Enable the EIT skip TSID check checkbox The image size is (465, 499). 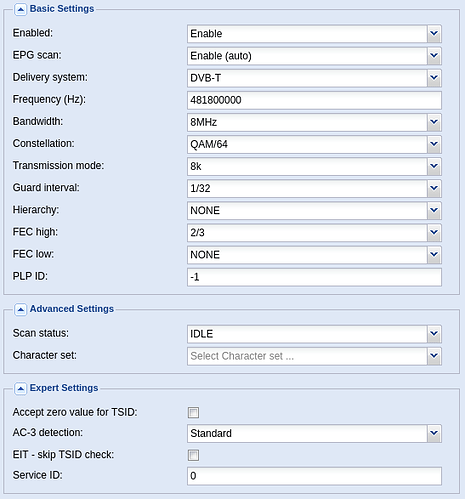point(193,455)
